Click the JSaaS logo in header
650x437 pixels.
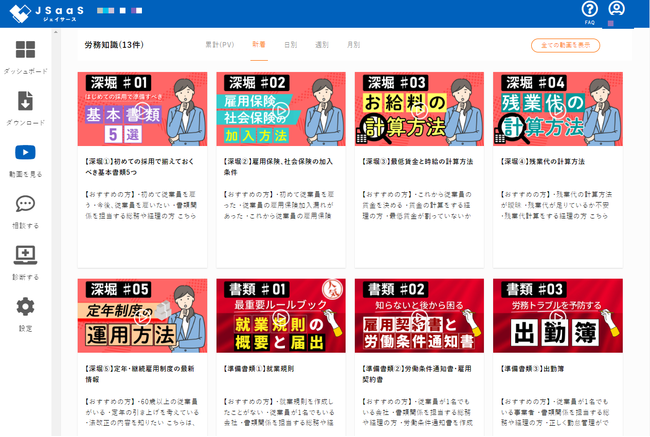click(x=44, y=13)
